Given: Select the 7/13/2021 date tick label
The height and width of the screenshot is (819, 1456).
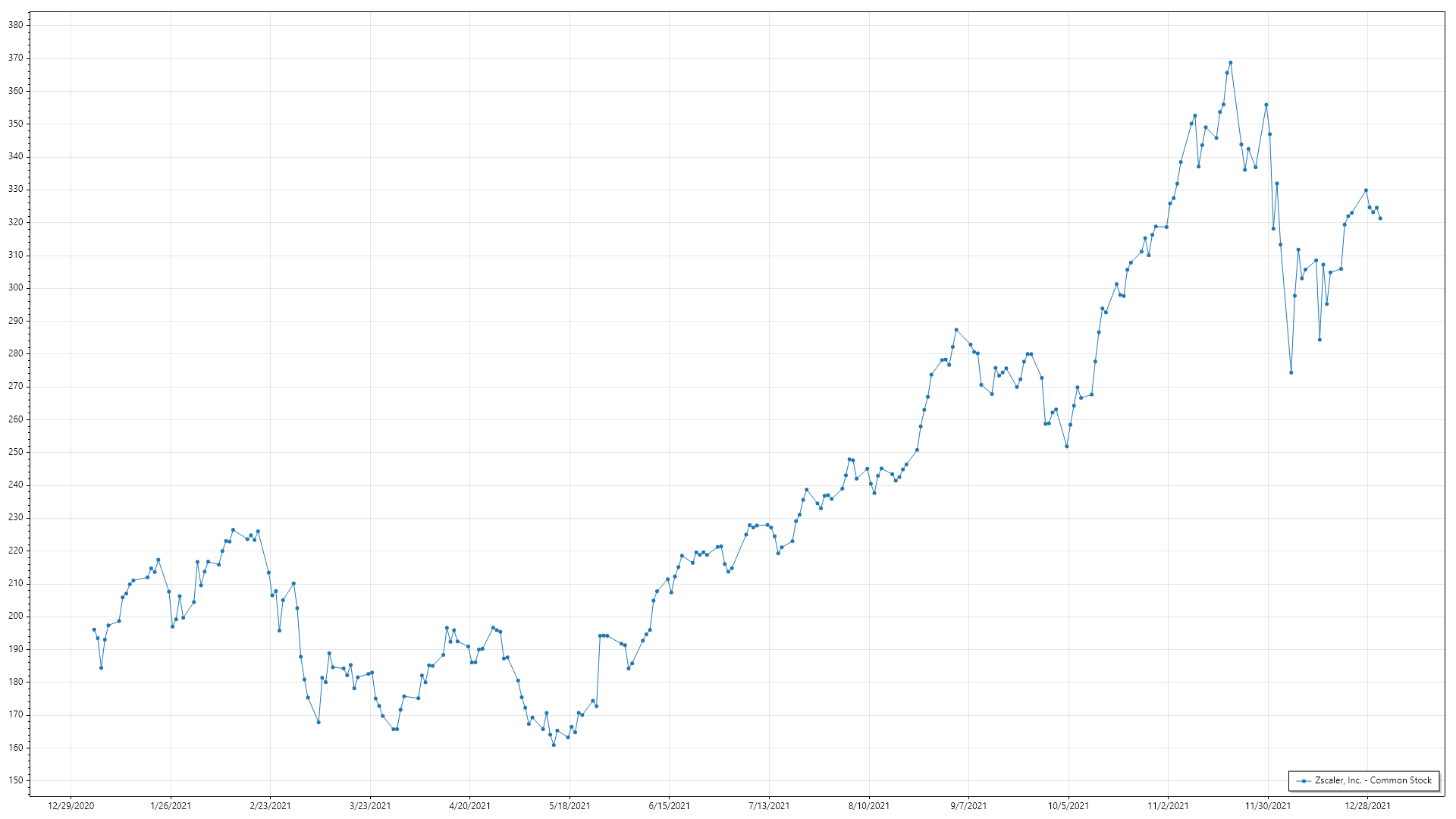Looking at the screenshot, I should (769, 805).
